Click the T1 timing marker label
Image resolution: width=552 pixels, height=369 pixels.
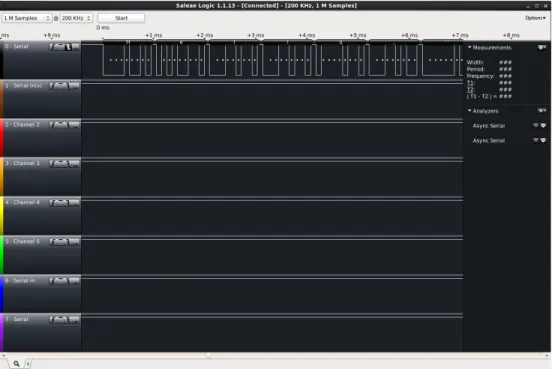coord(470,83)
